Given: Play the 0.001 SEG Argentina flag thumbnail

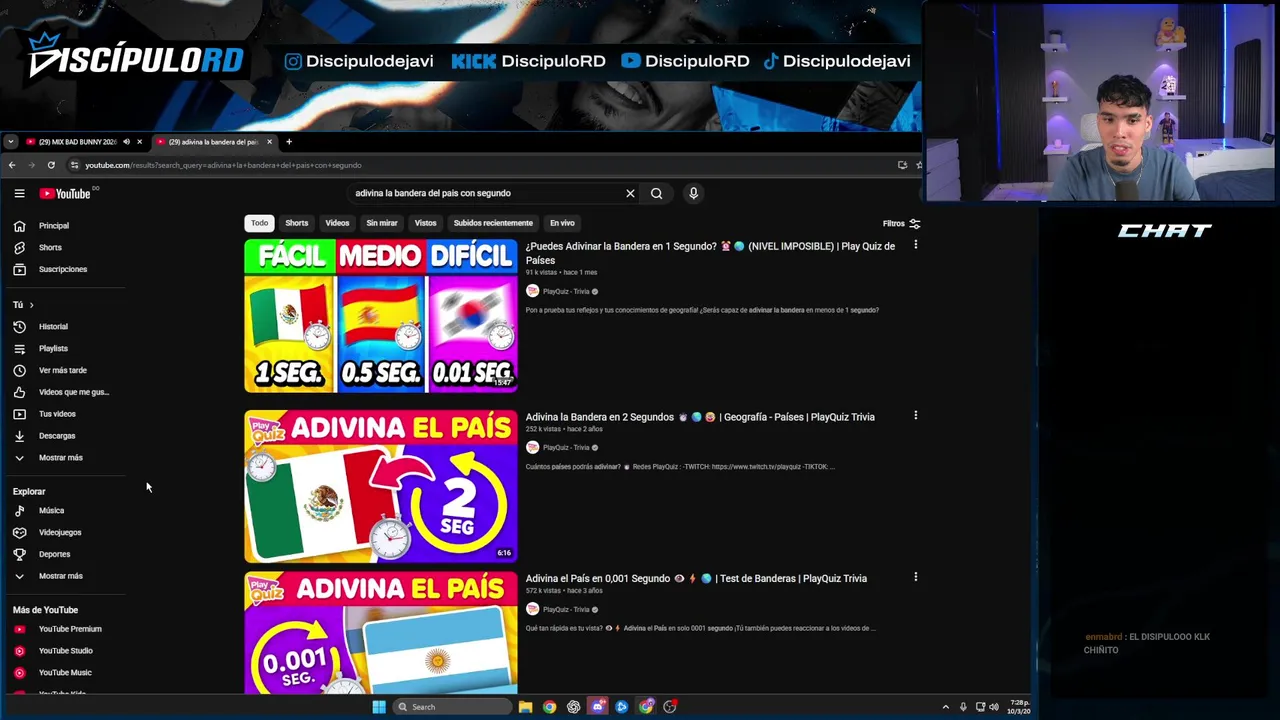Looking at the screenshot, I should [x=381, y=633].
